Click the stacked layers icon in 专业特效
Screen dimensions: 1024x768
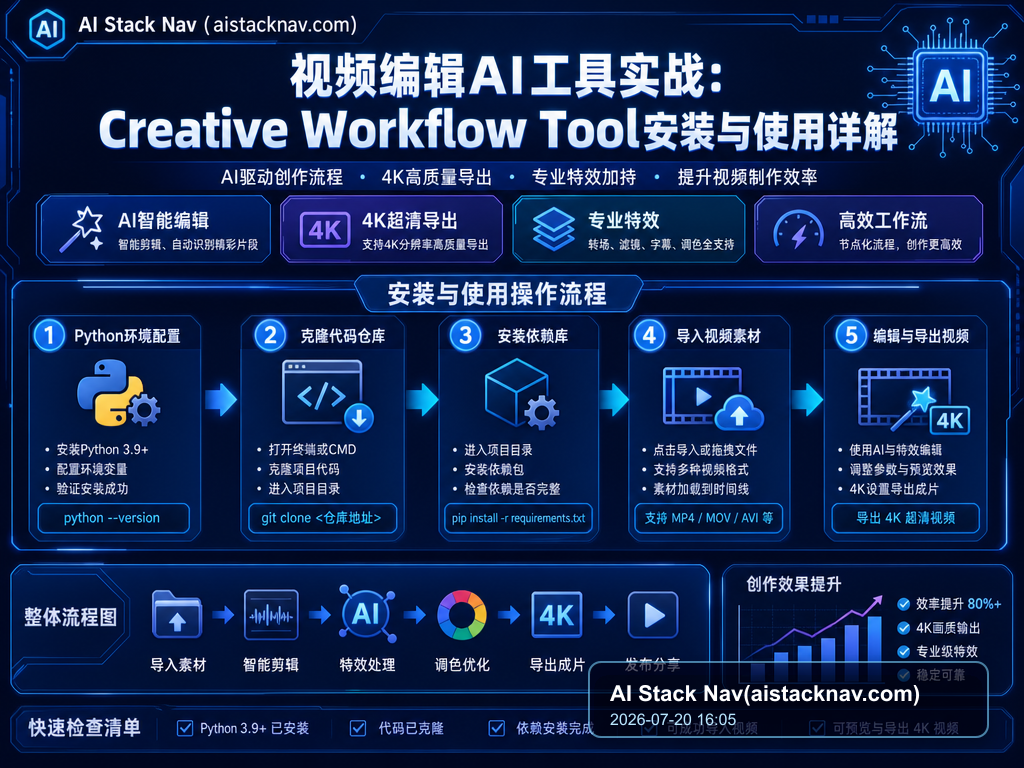pos(553,229)
